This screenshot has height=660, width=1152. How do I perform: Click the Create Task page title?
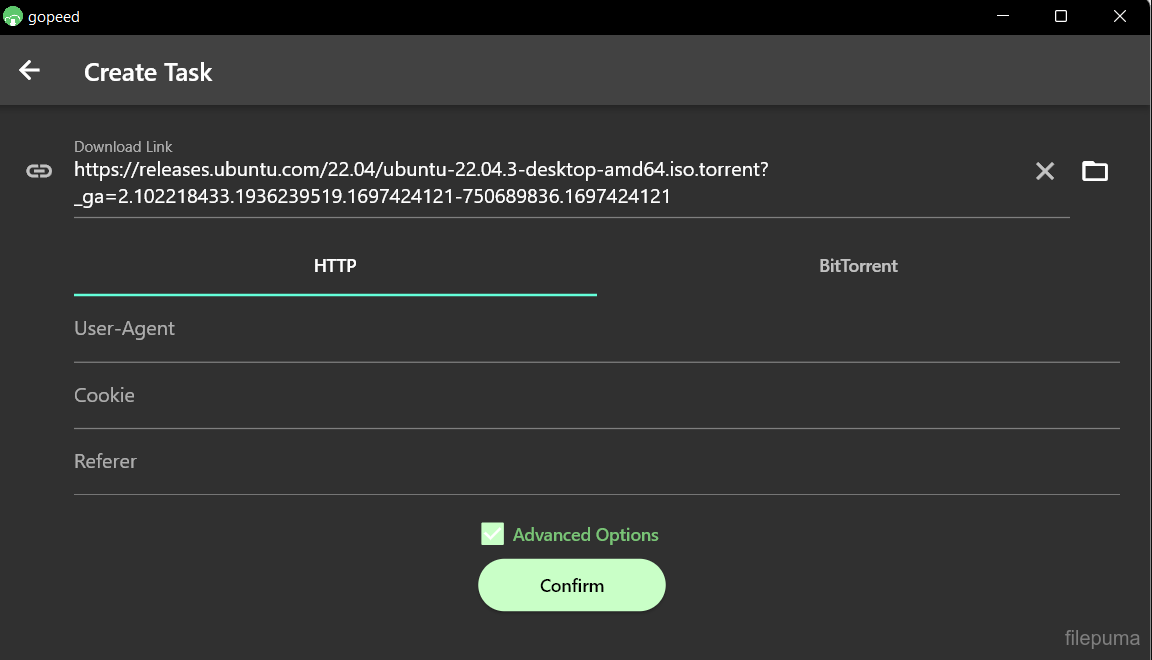148,72
